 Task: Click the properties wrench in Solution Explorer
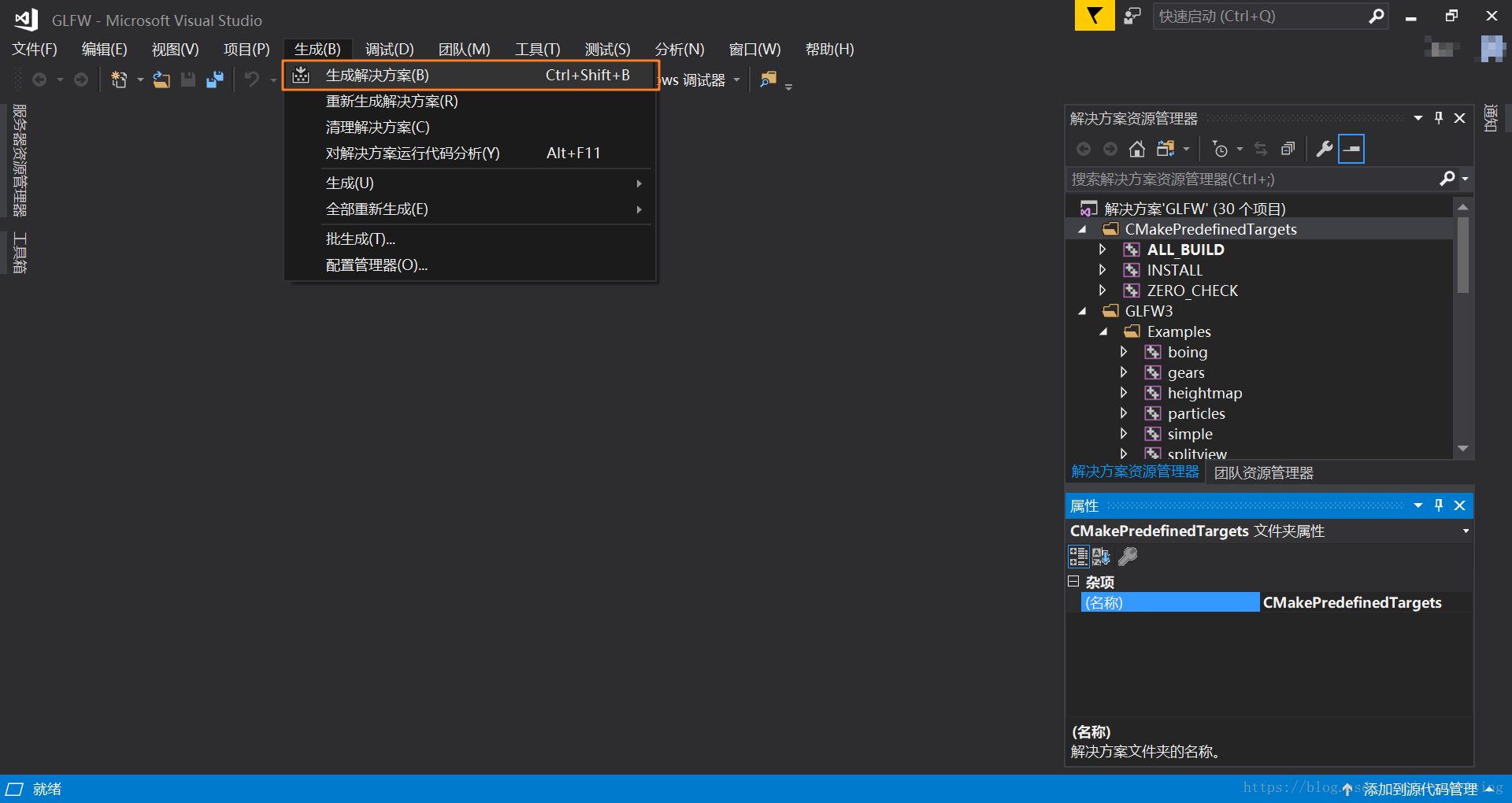point(1325,149)
